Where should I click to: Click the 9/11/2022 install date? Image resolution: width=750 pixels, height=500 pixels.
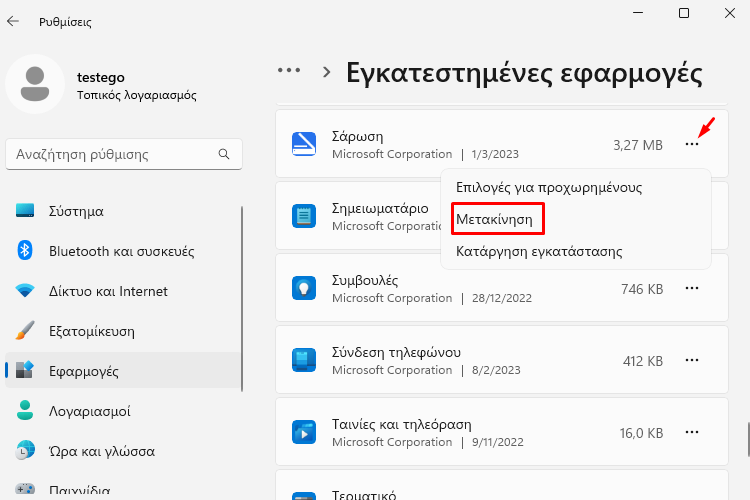point(497,442)
